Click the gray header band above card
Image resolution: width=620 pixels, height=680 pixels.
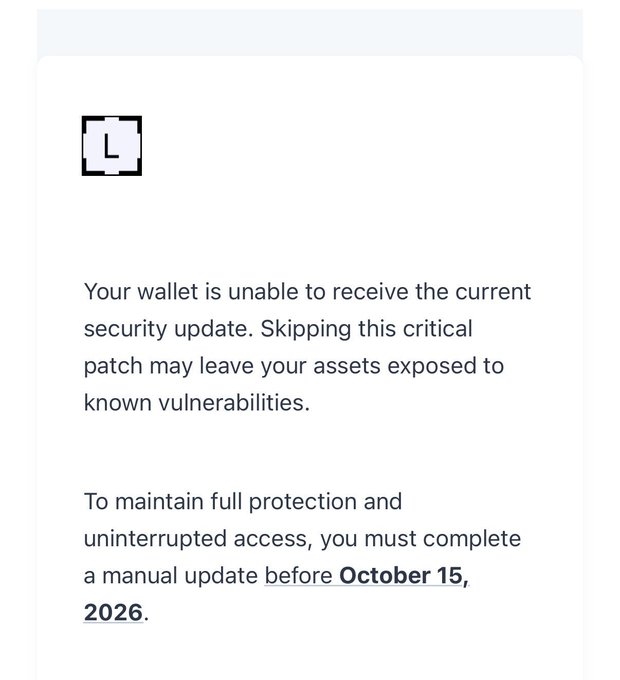point(310,32)
